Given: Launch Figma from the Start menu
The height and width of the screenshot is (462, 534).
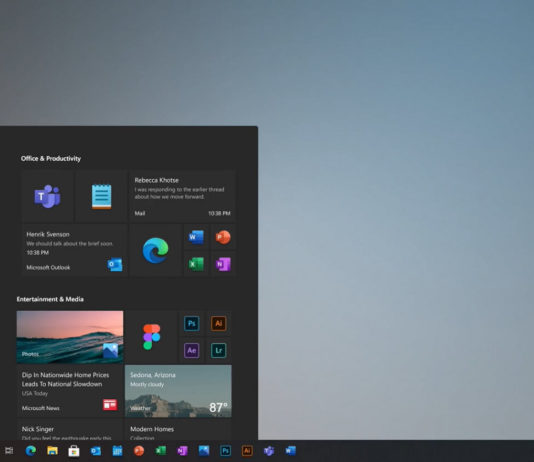Looking at the screenshot, I should [152, 337].
